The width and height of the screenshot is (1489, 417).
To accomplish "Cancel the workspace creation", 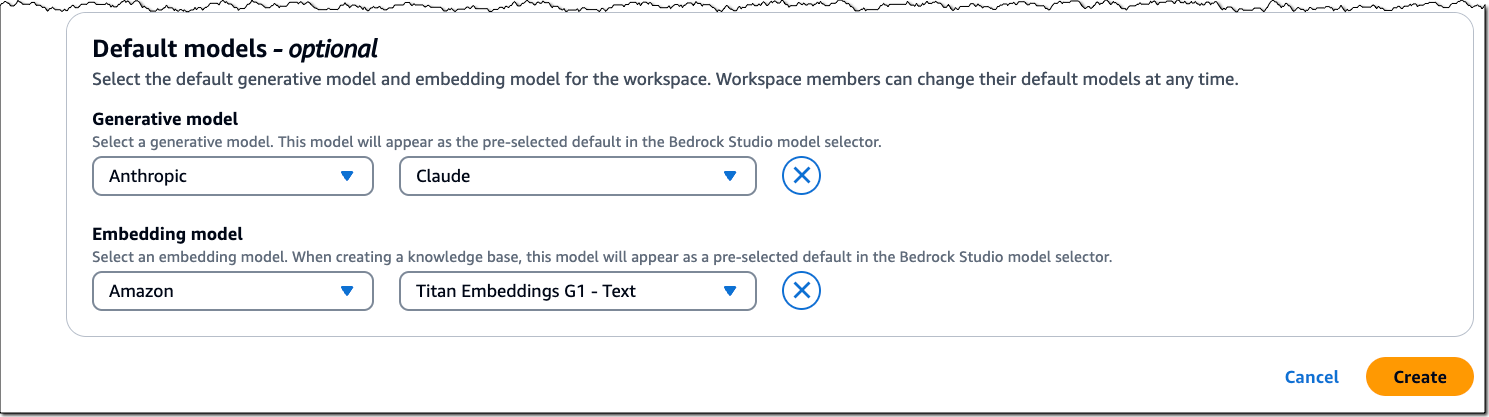I will 1312,377.
